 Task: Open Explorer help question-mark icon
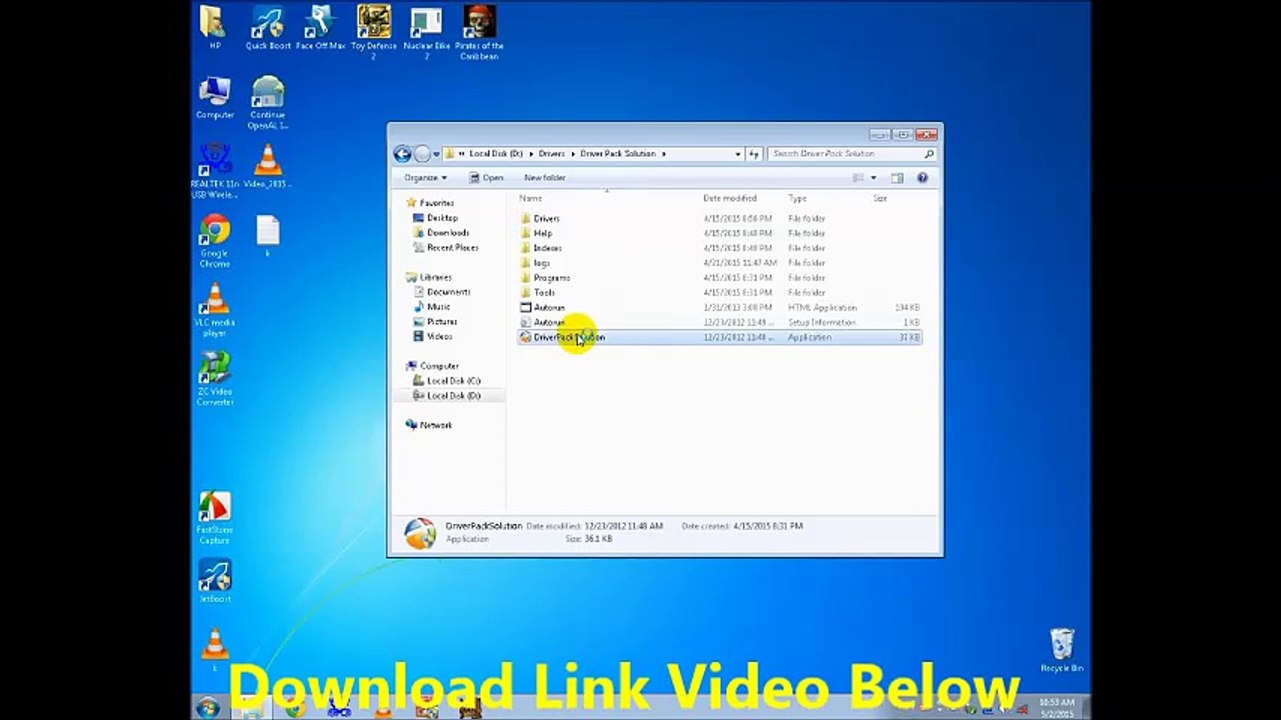click(922, 178)
